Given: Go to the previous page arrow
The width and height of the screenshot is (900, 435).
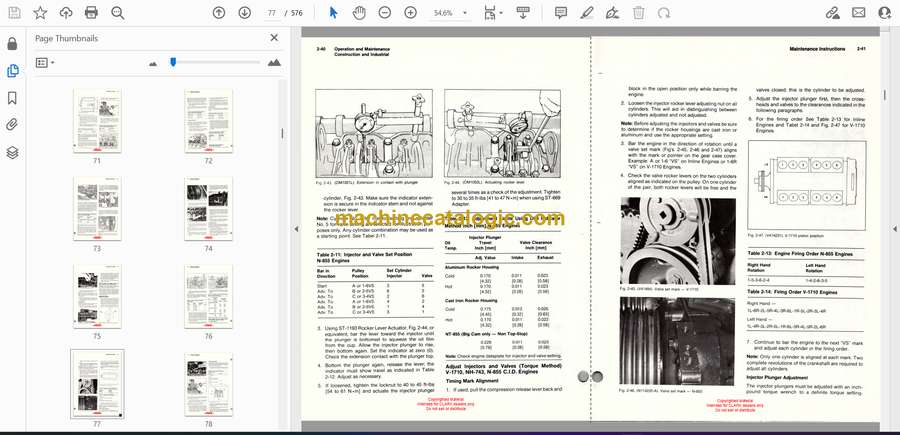Looking at the screenshot, I should pos(219,13).
